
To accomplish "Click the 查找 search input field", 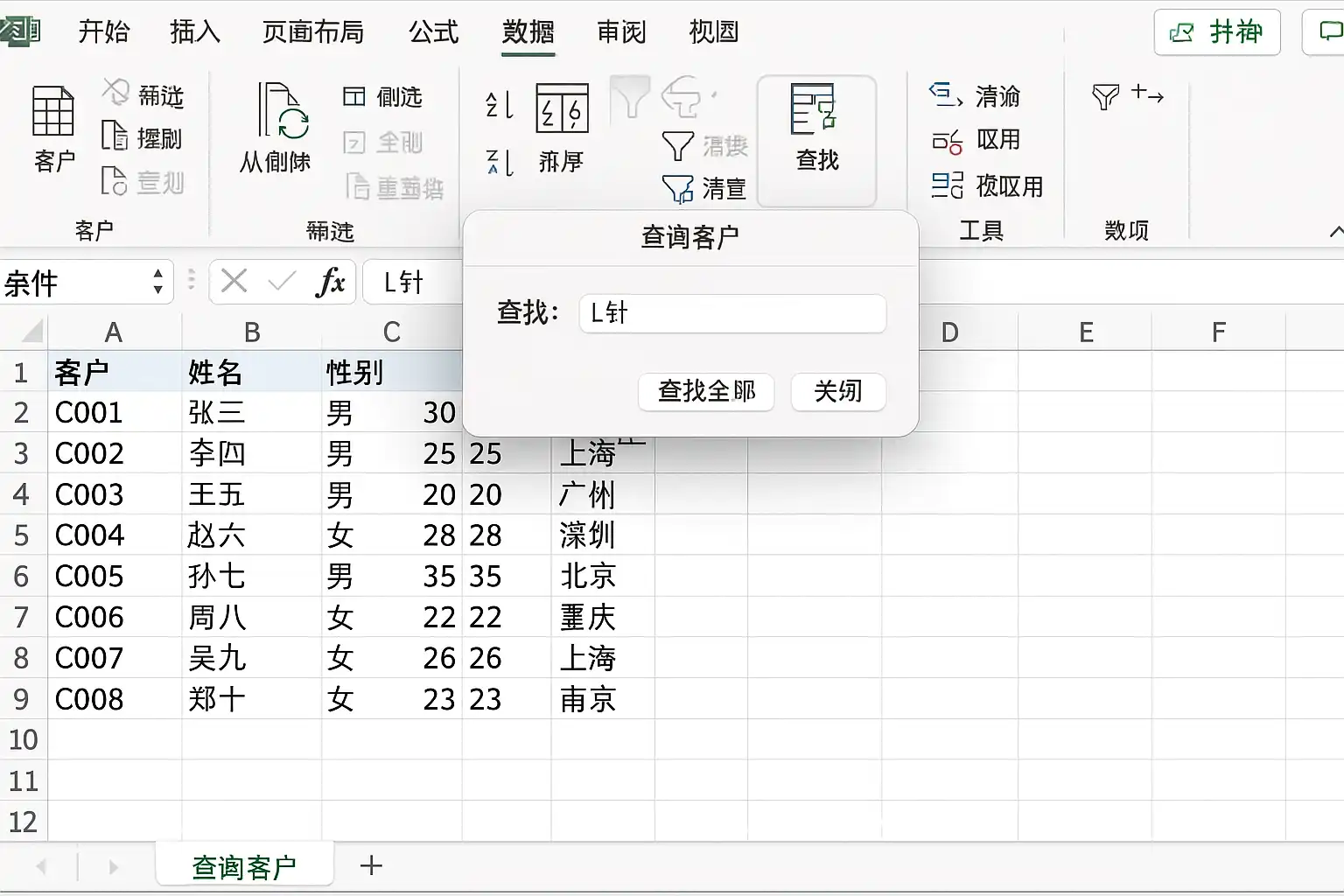I will pos(732,313).
